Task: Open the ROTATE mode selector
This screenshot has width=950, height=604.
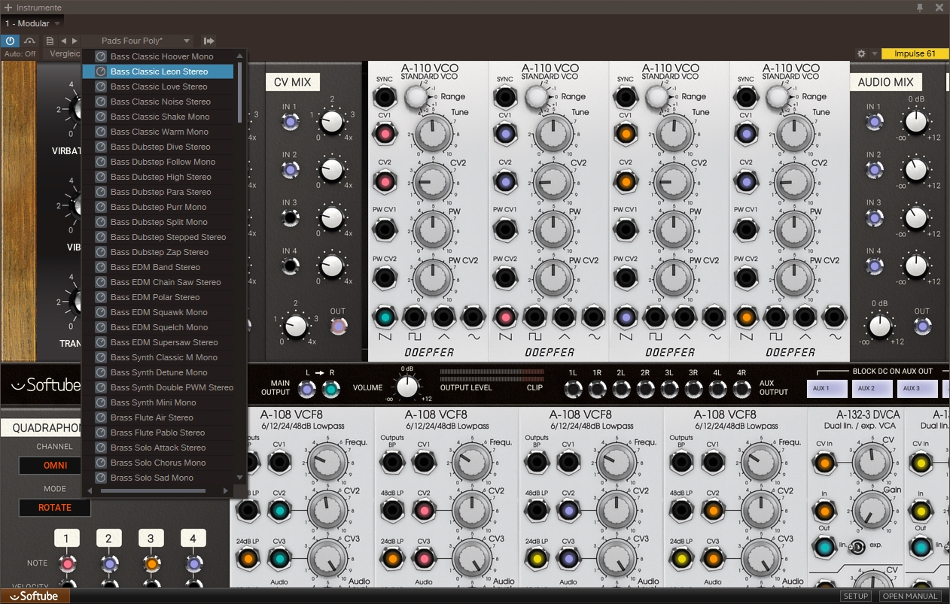Action: pos(55,508)
